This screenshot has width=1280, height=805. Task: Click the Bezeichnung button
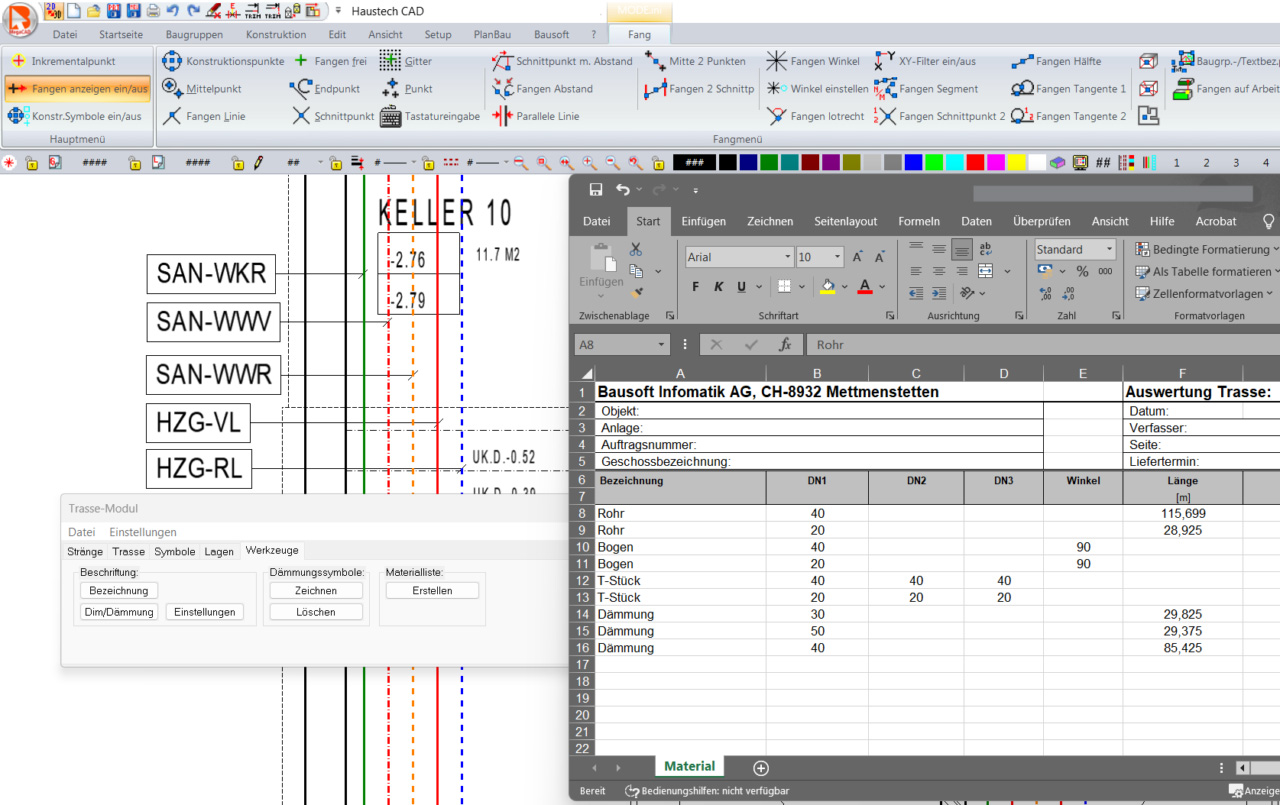[118, 590]
